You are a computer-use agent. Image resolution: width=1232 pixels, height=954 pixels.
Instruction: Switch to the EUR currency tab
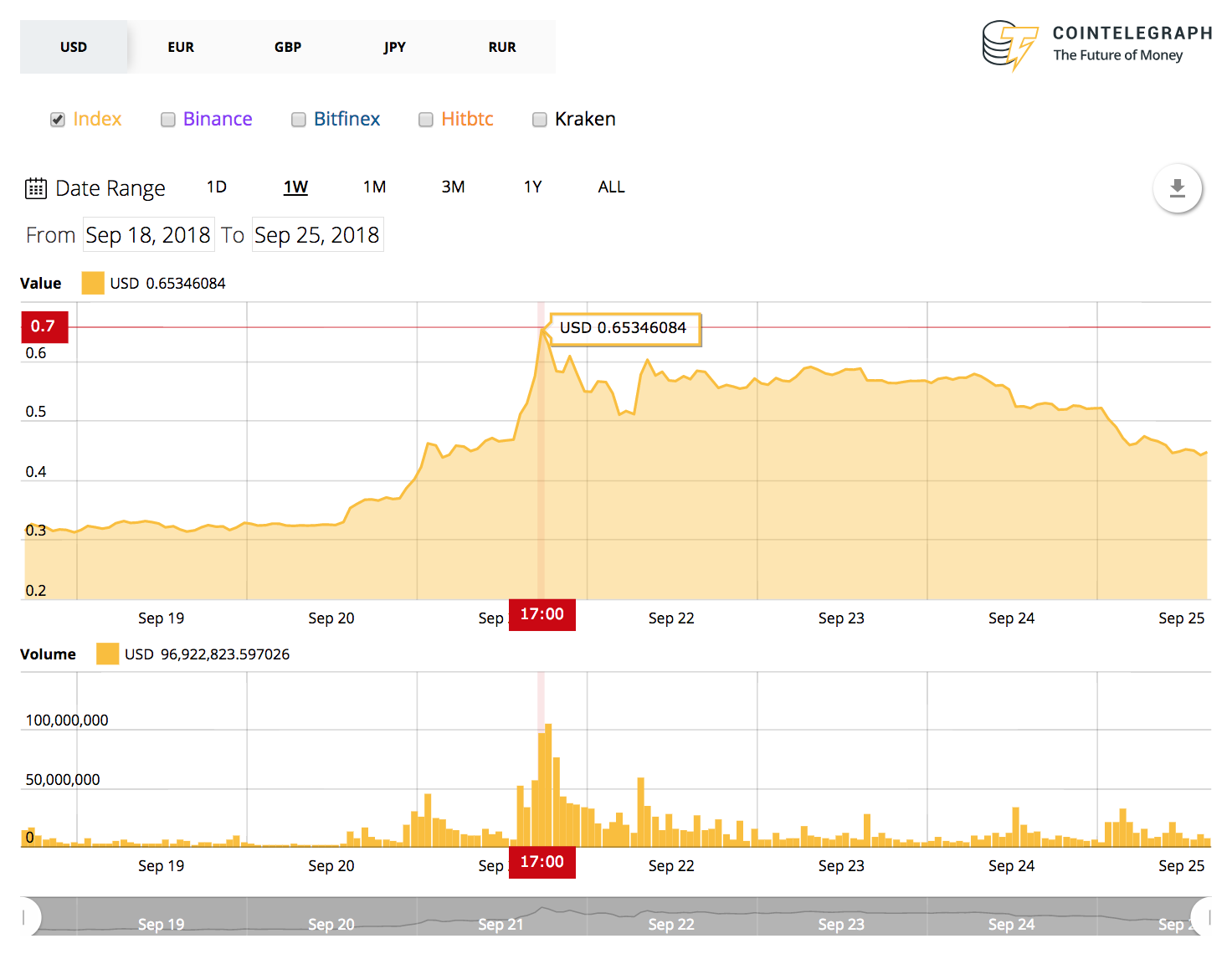tap(181, 47)
